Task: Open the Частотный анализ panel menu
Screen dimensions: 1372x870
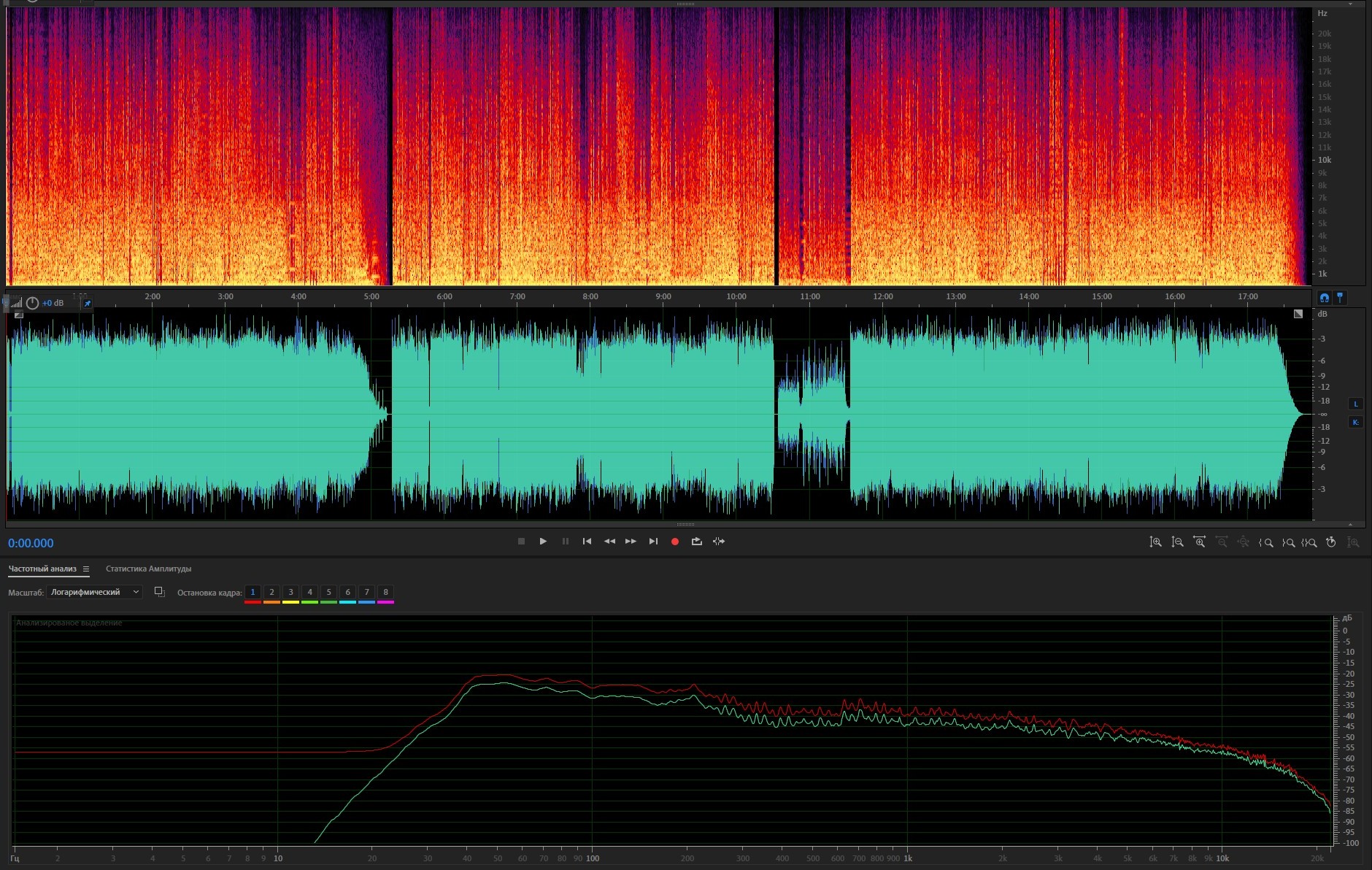Action: click(86, 569)
